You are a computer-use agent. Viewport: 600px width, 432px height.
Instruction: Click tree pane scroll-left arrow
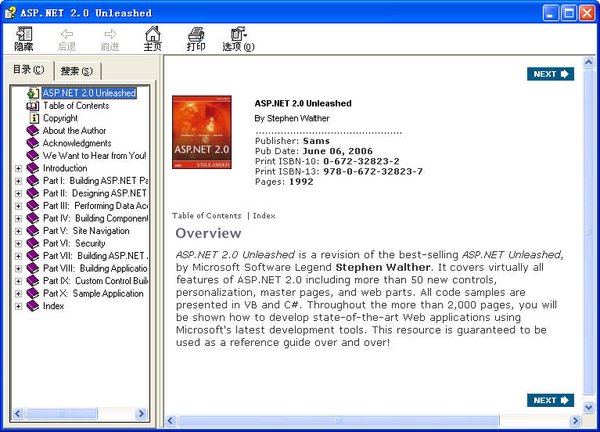pyautogui.click(x=18, y=414)
